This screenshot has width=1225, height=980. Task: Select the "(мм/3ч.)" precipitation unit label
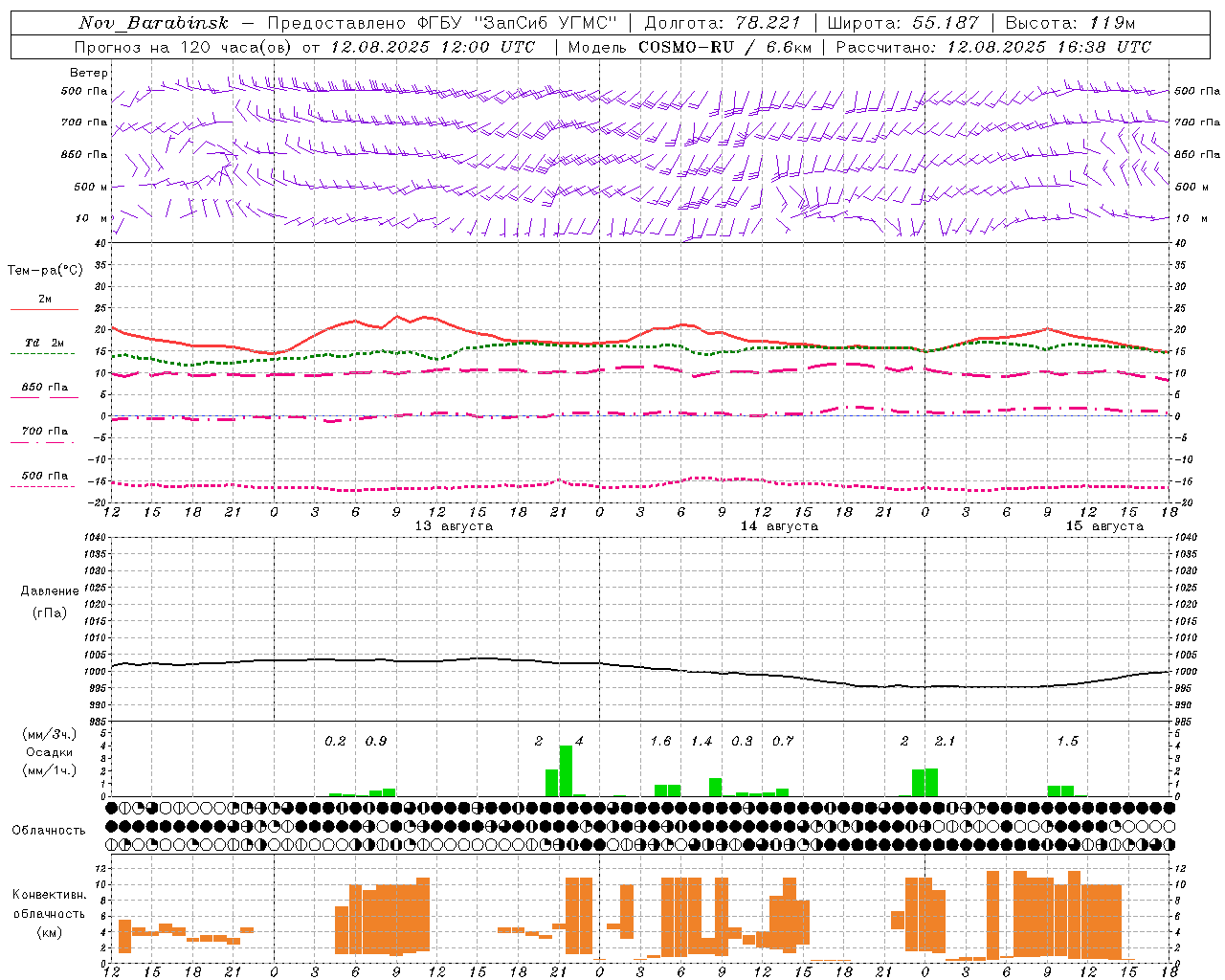50,735
